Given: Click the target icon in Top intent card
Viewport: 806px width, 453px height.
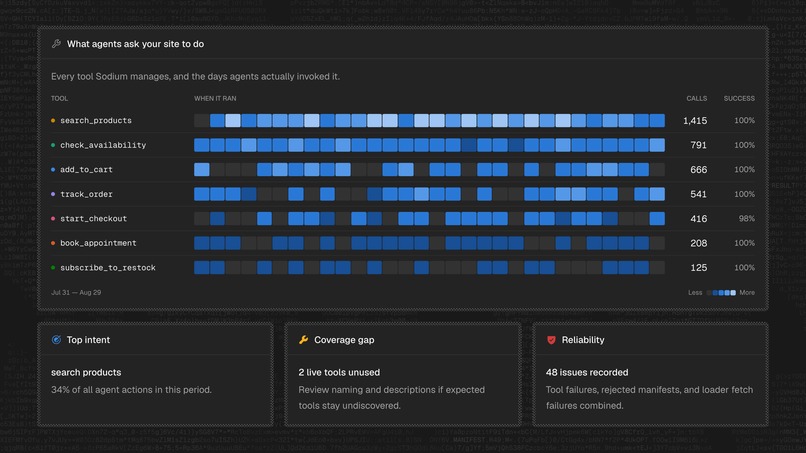Looking at the screenshot, I should [56, 339].
